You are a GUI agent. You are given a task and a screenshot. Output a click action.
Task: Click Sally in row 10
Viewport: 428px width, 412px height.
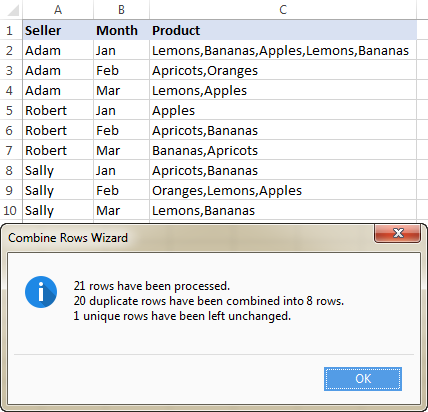[x=58, y=210]
